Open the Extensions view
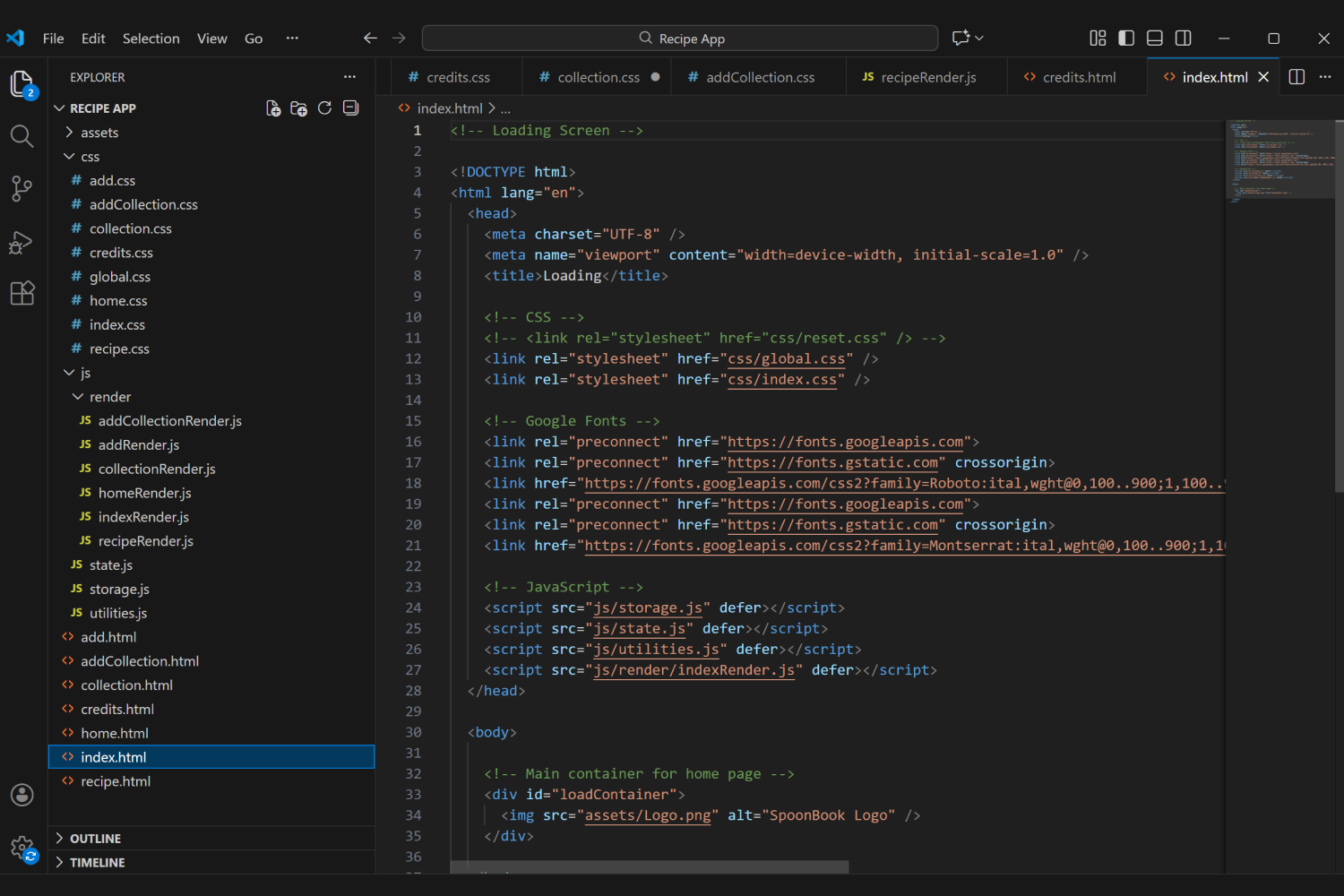 [x=22, y=294]
